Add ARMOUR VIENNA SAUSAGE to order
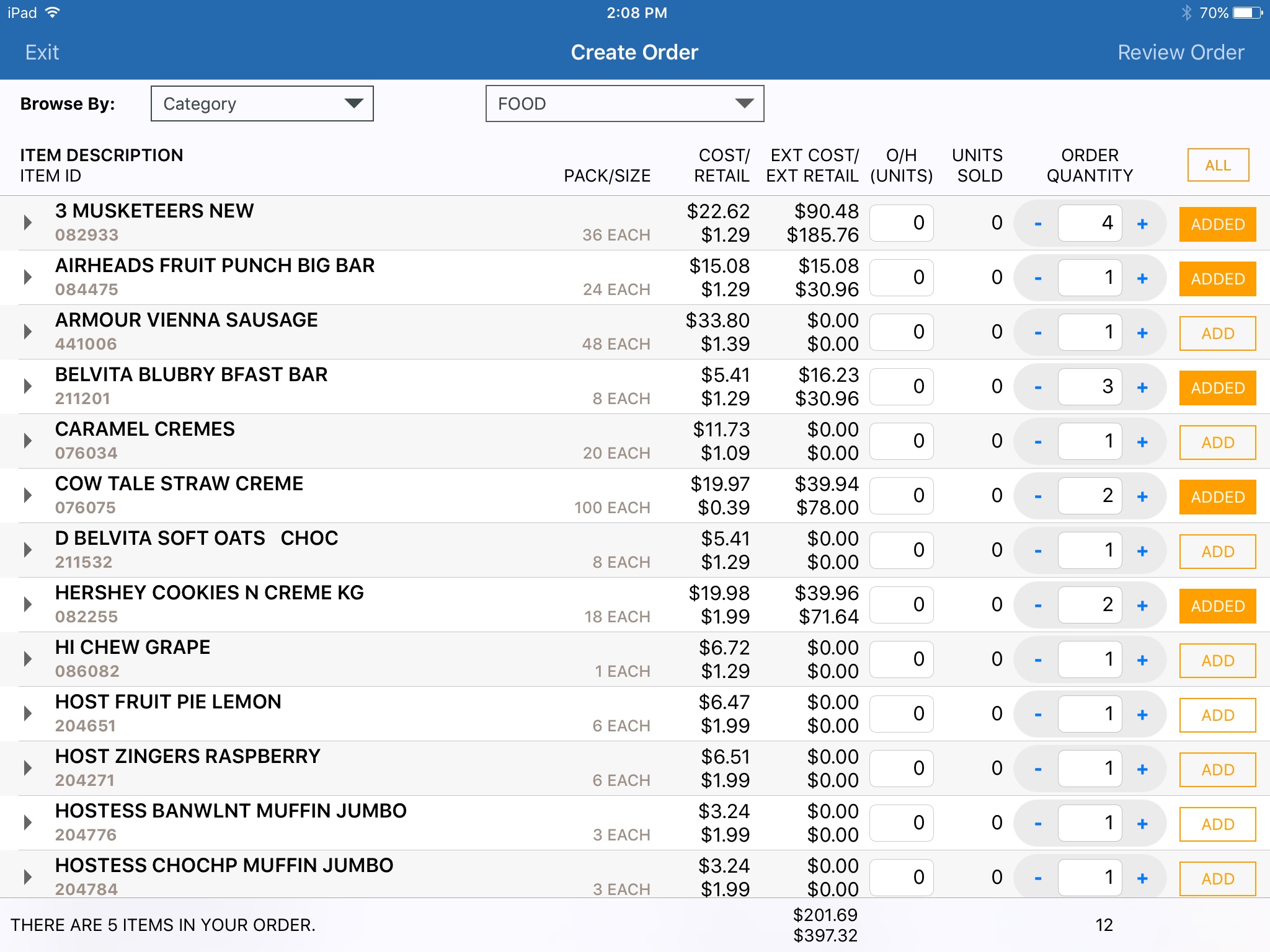1270x952 pixels. tap(1217, 333)
